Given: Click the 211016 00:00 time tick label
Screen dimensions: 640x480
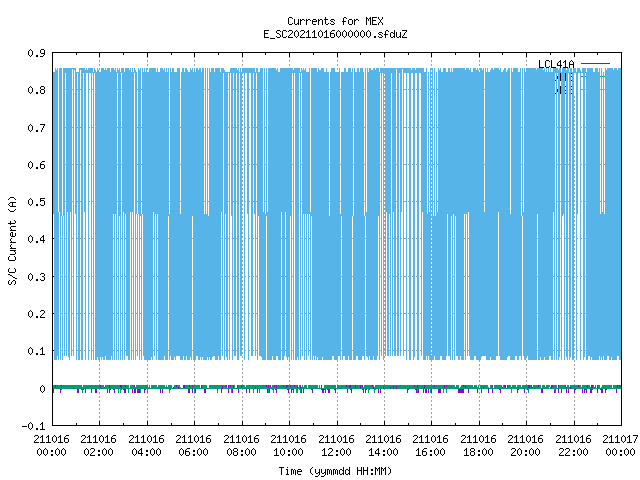Looking at the screenshot, I should [x=51, y=445].
